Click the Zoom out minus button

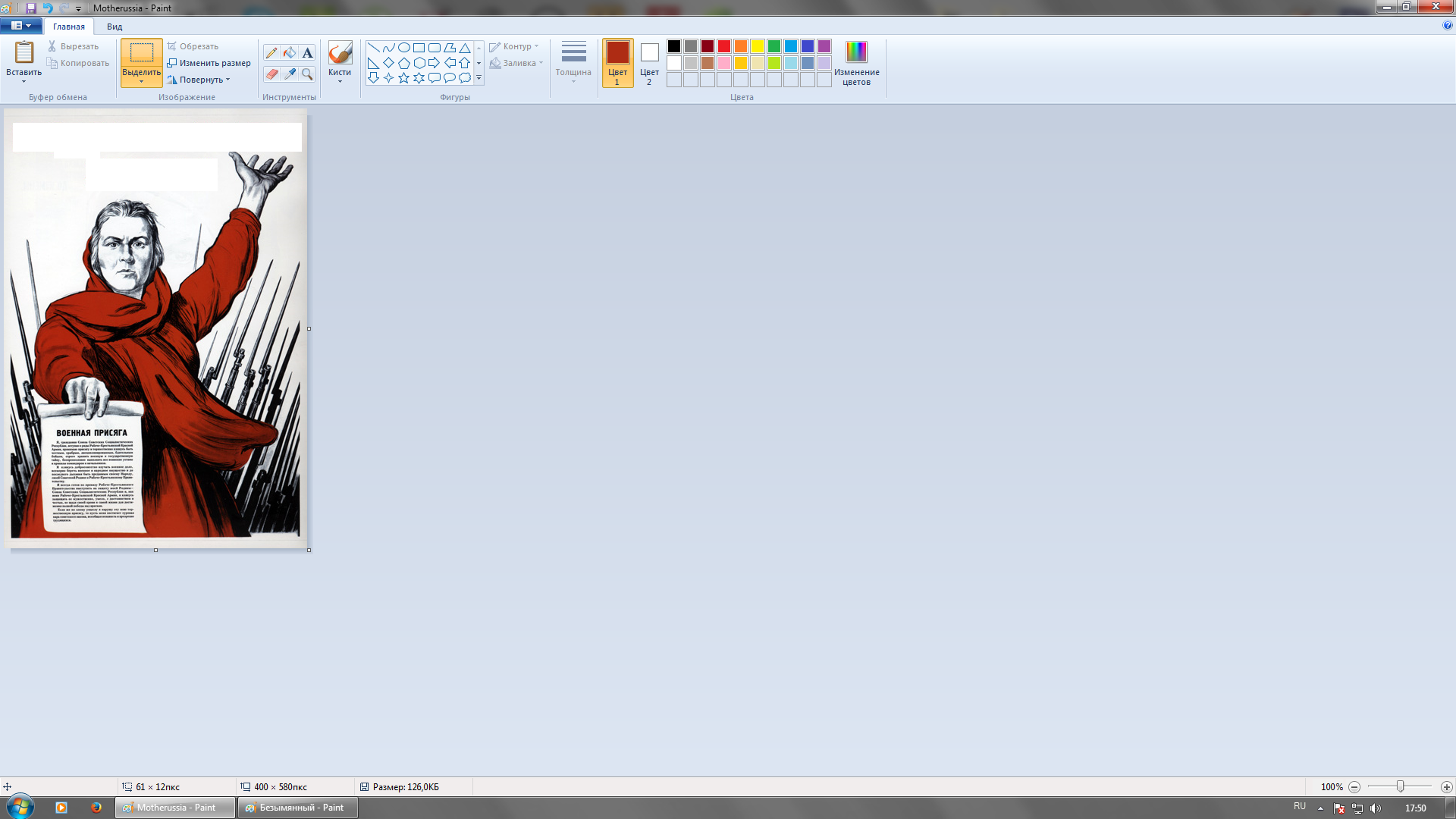click(1354, 787)
